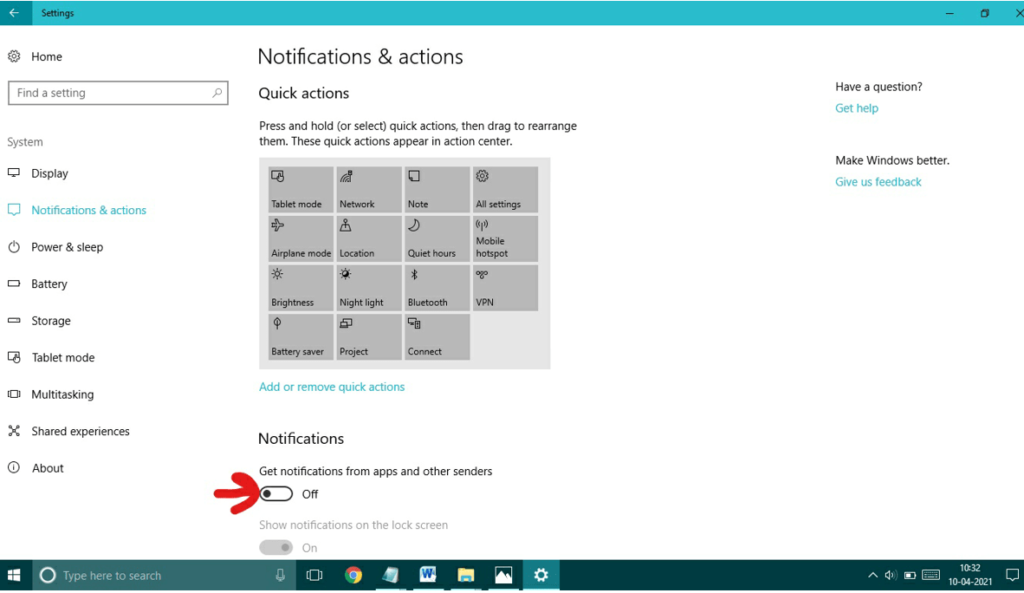This screenshot has width=1024, height=593.
Task: Enable notifications from apps and other senders
Action: 275,493
